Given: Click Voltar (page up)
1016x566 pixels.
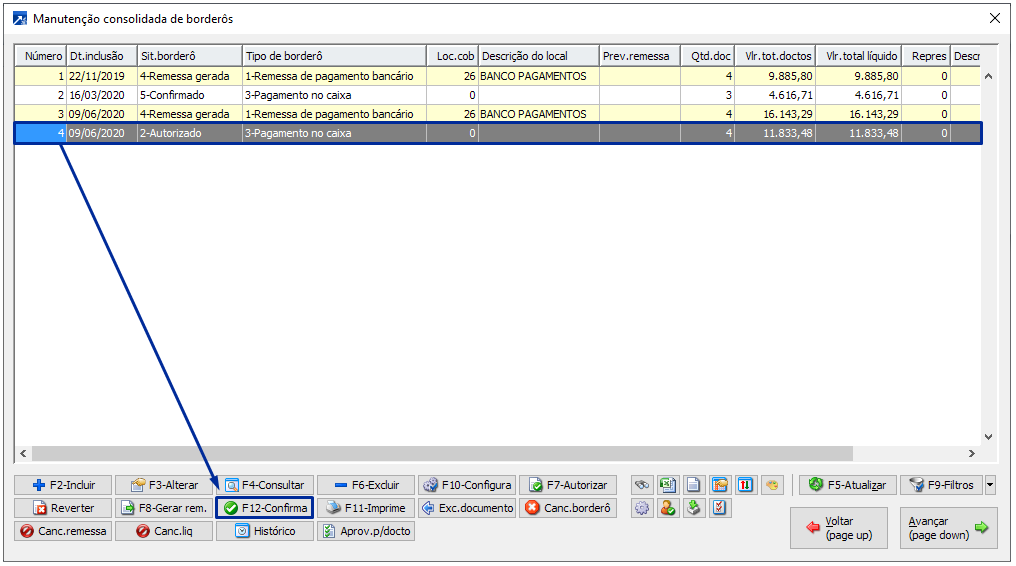Looking at the screenshot, I should 839,528.
